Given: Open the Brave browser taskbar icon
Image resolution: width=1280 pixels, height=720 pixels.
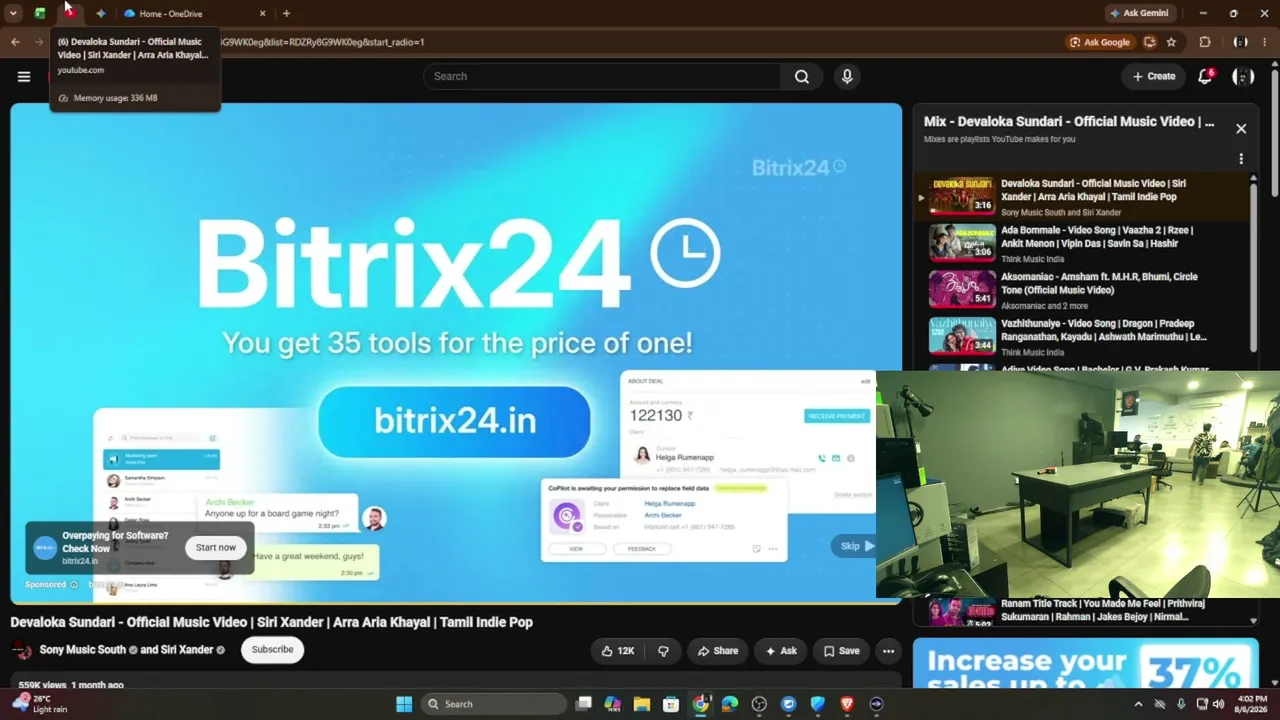Looking at the screenshot, I should pyautogui.click(x=847, y=704).
